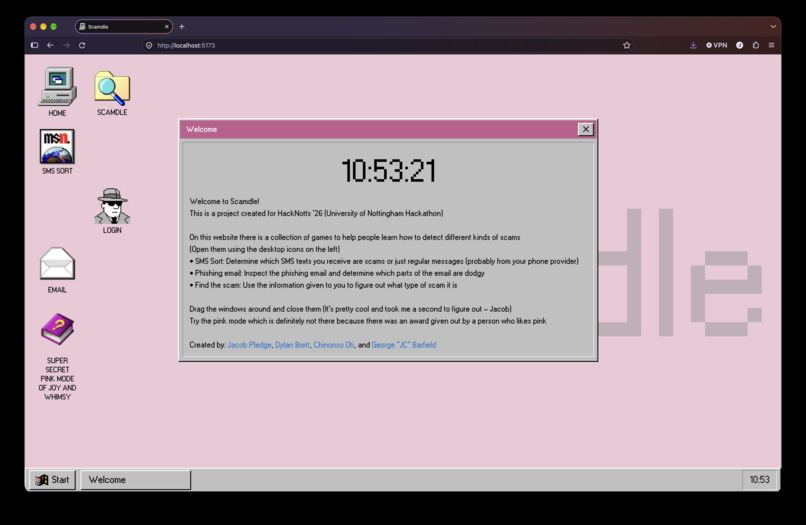Click the 10:53:21 clock display

point(389,171)
